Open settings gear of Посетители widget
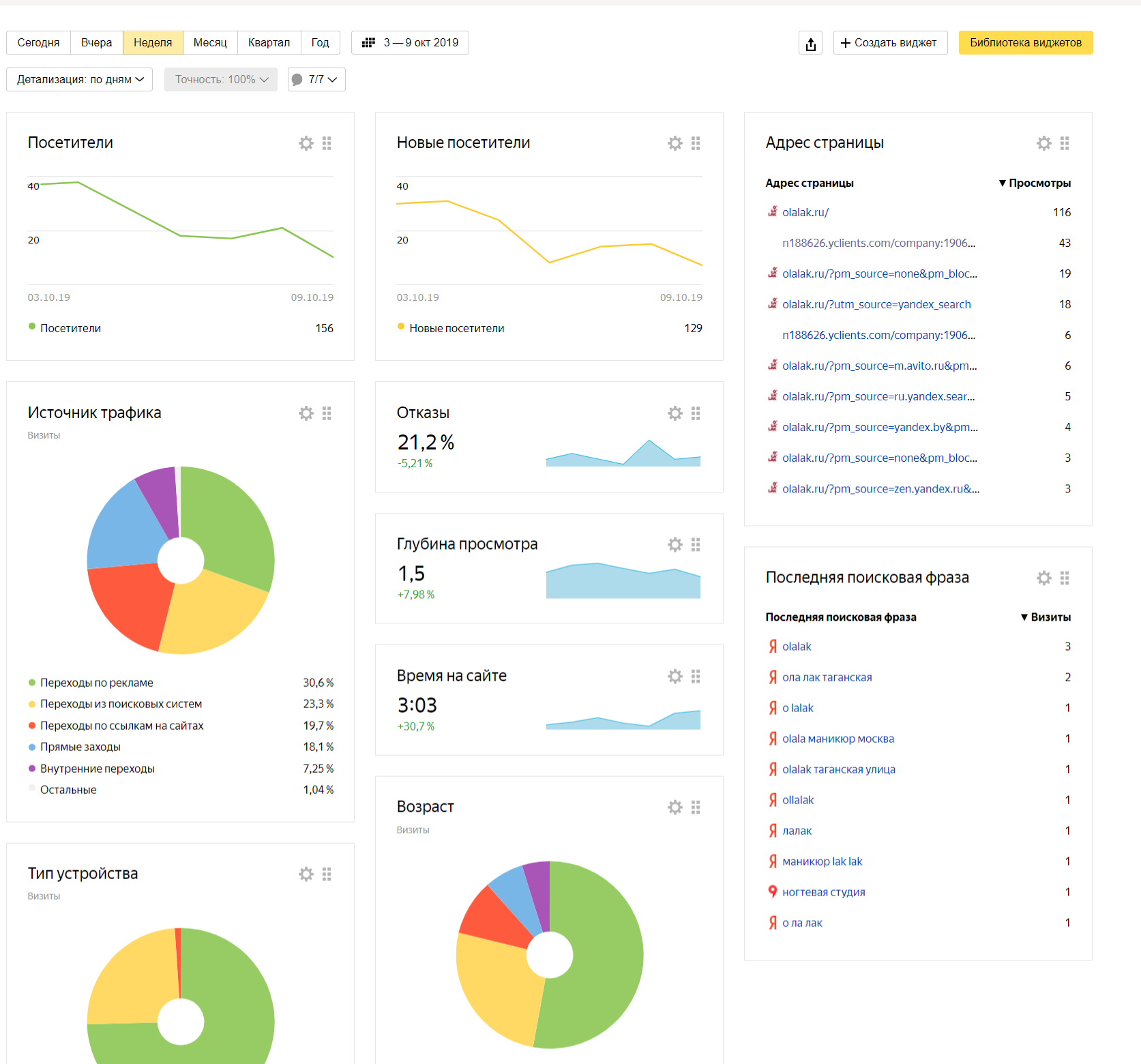1141x1064 pixels. [x=306, y=143]
